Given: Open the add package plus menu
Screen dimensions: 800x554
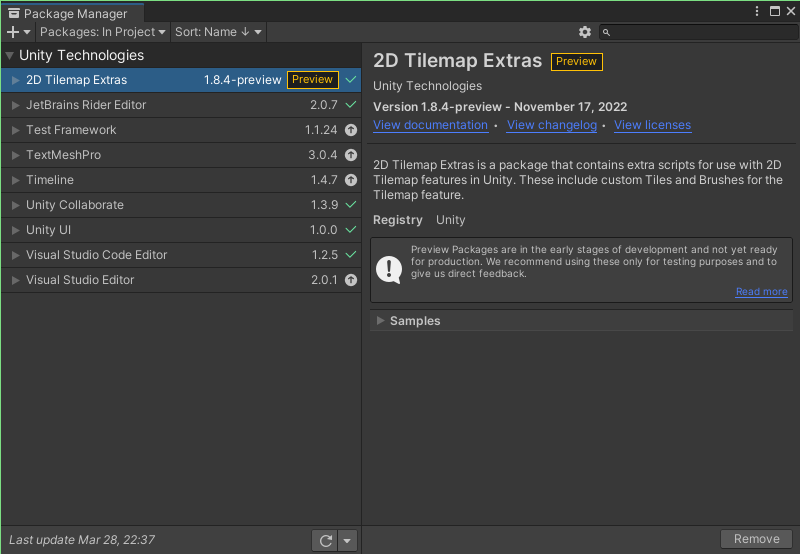Looking at the screenshot, I should click(18, 32).
